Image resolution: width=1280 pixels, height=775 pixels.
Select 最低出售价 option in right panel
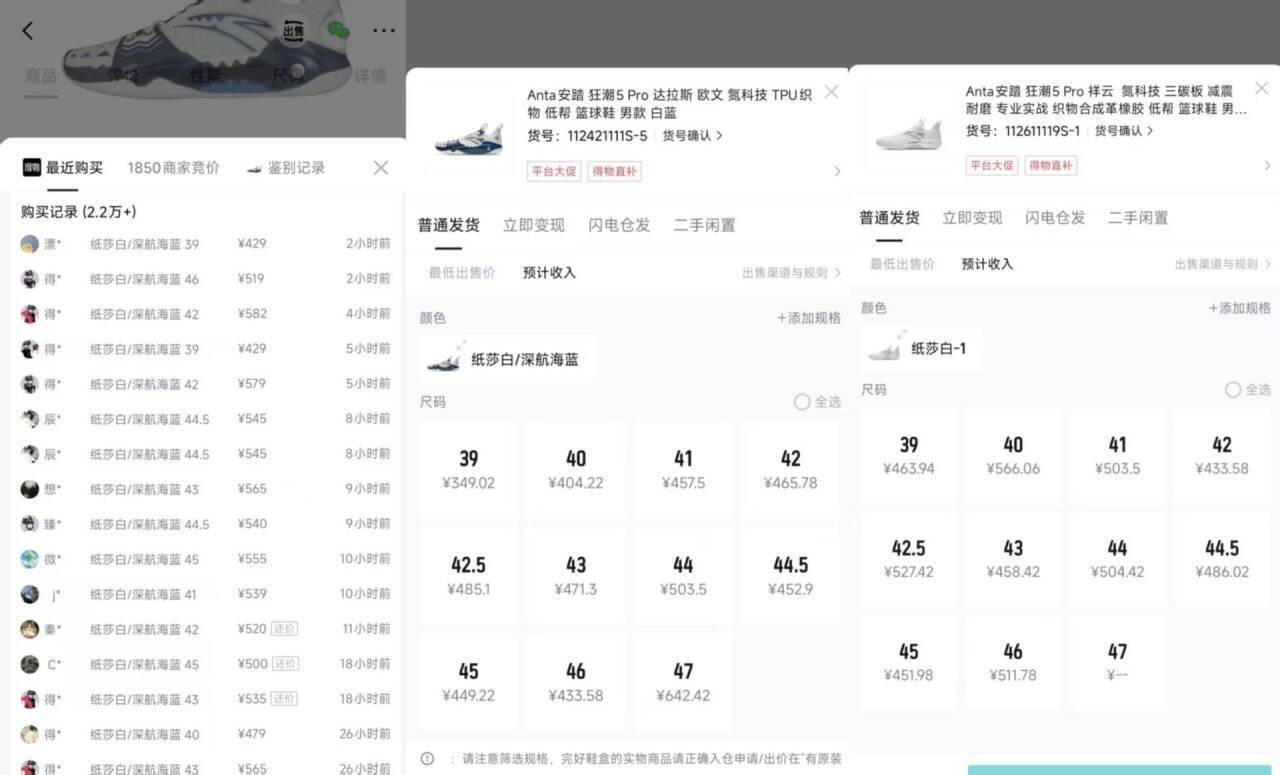tap(902, 264)
